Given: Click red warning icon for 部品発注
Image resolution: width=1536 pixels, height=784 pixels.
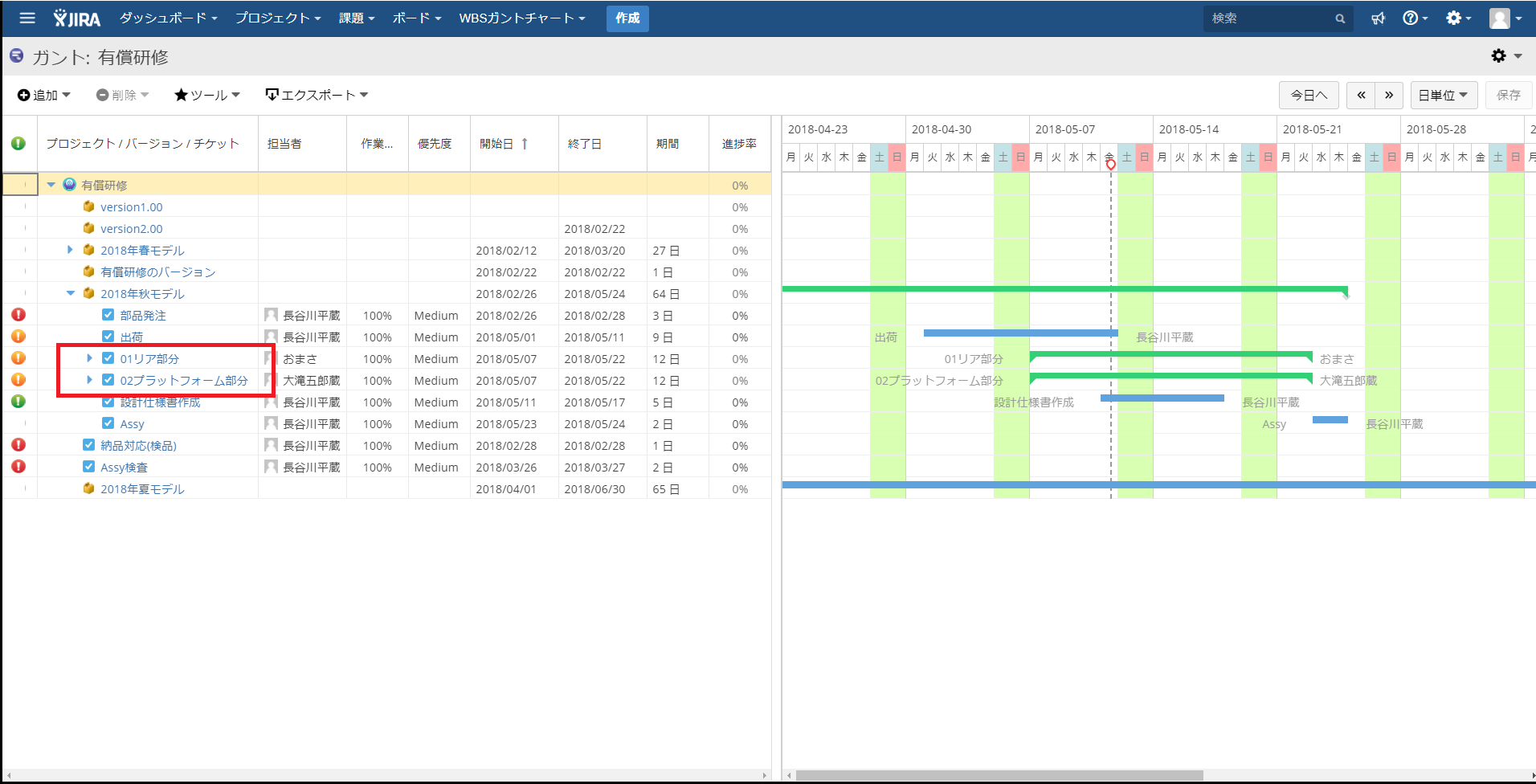Looking at the screenshot, I should tap(18, 315).
